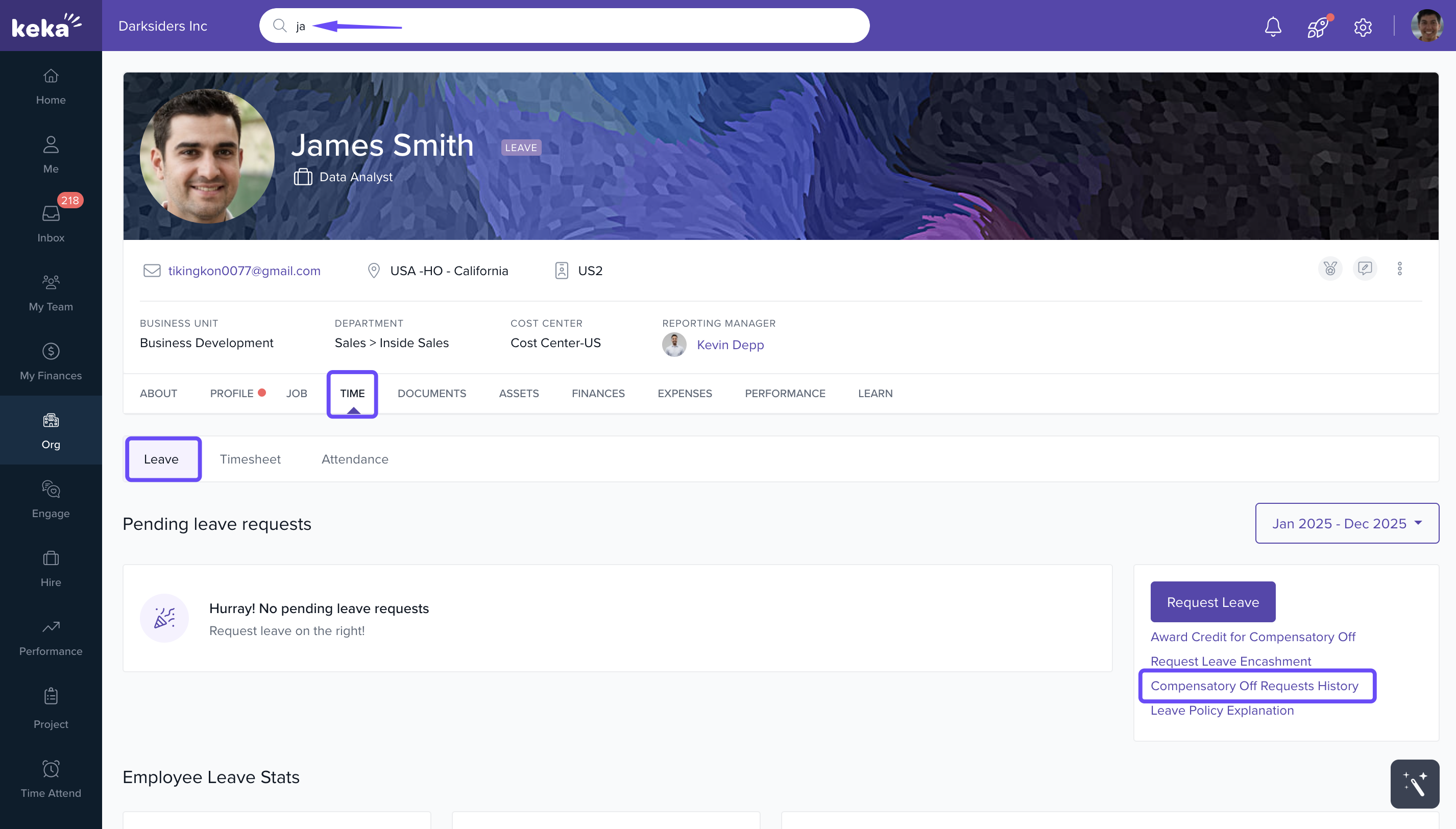Click the employee email address link
Screen dimensions: 1456x829
(244, 271)
